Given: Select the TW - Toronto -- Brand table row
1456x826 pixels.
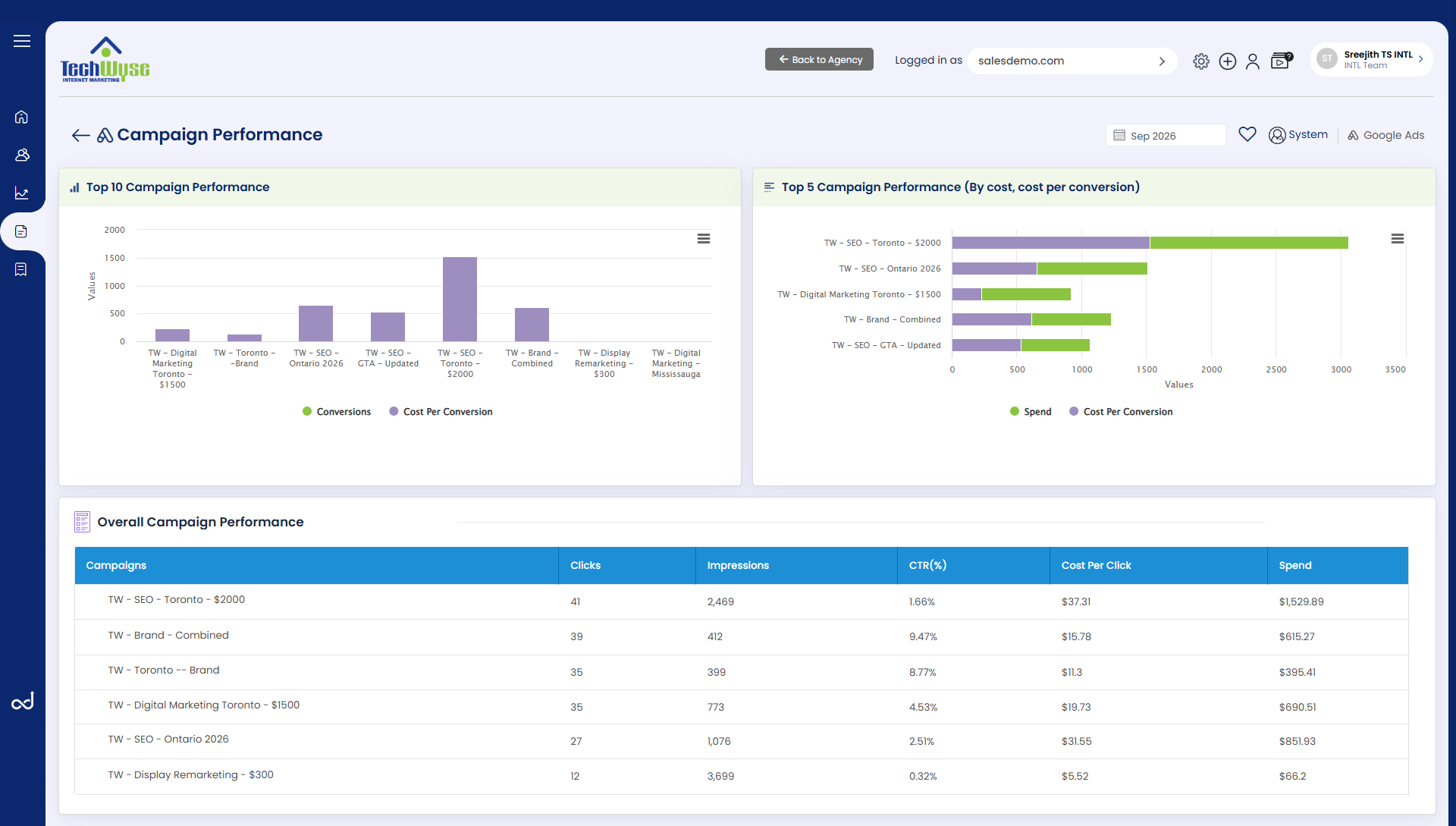Looking at the screenshot, I should coord(742,672).
